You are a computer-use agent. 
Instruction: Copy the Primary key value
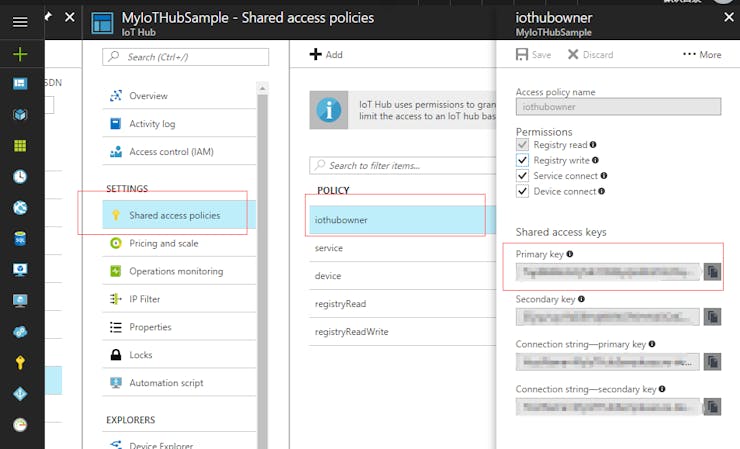[712, 272]
